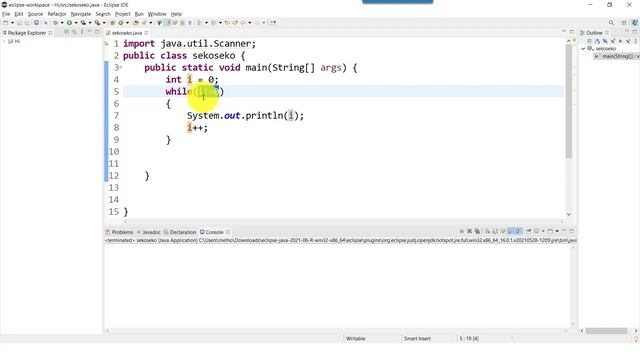This screenshot has width=640, height=360.
Task: Open the Source menu
Action: click(35, 14)
